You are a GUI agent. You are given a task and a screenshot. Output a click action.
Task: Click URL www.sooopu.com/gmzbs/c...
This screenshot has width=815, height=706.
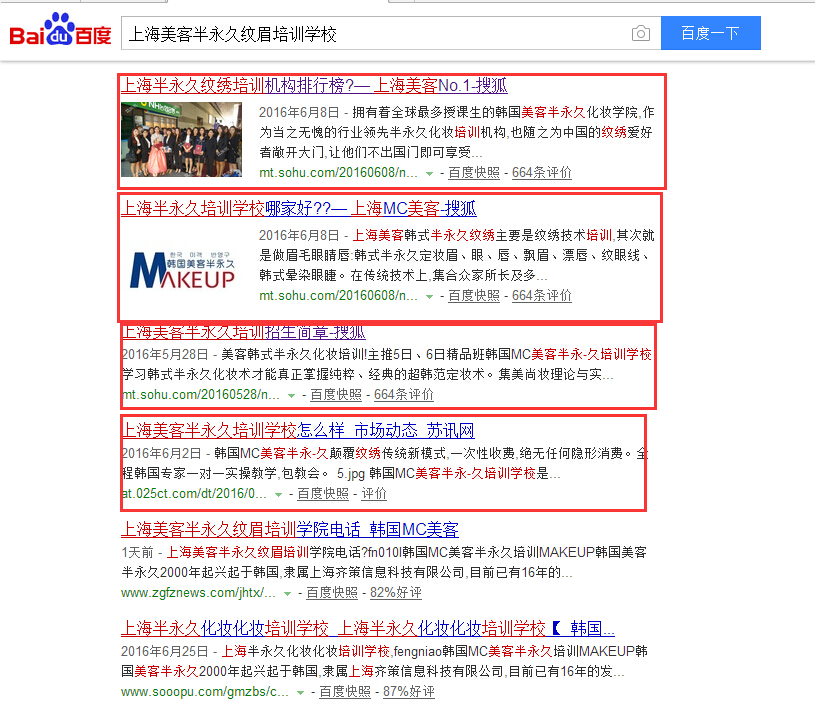pyautogui.click(x=205, y=691)
